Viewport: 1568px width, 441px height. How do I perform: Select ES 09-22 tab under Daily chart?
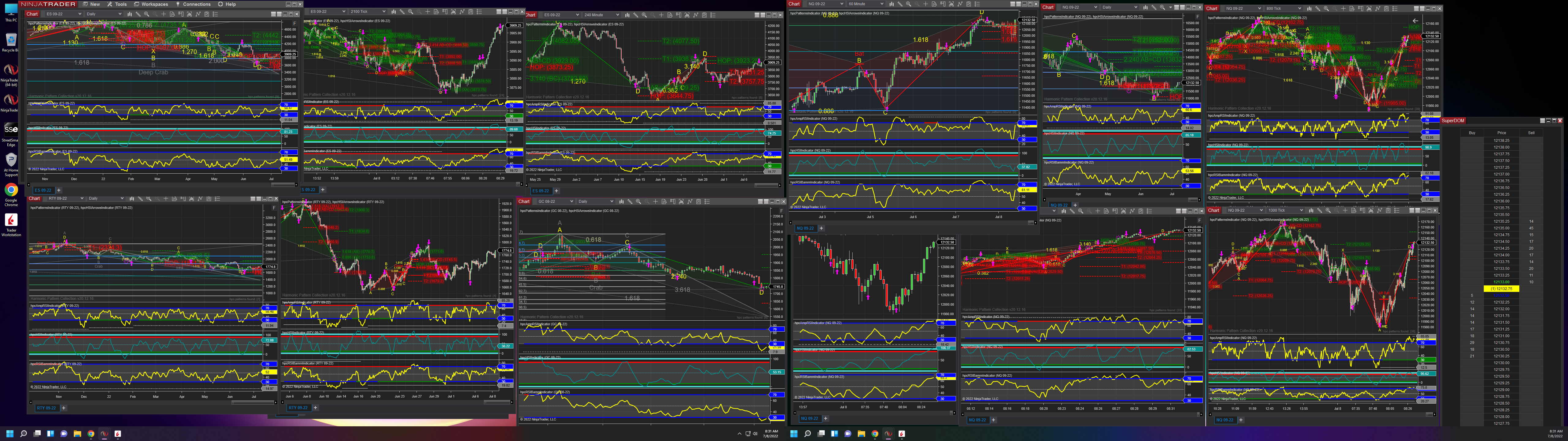(x=43, y=190)
